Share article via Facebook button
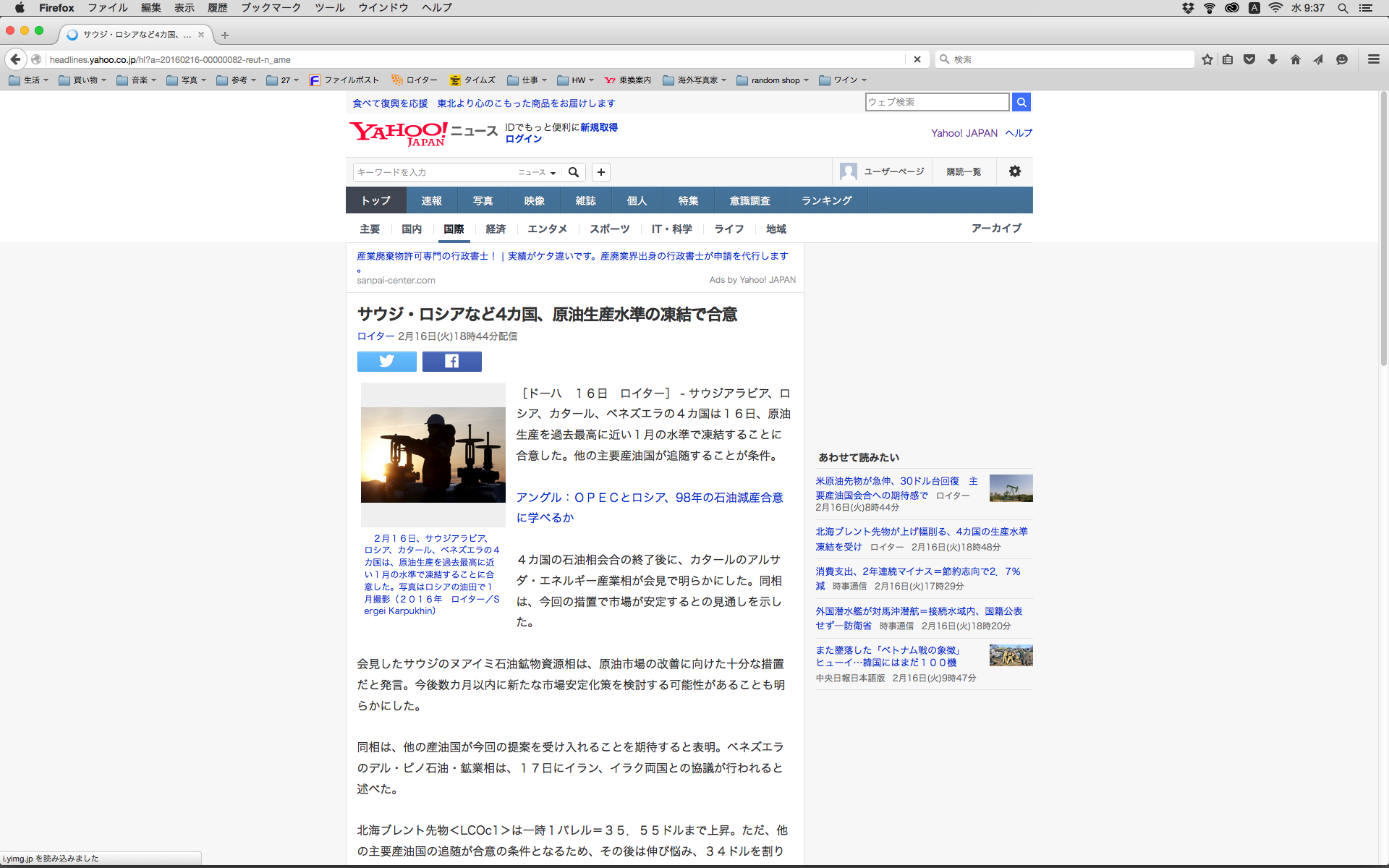Image resolution: width=1389 pixels, height=868 pixels. click(x=451, y=361)
